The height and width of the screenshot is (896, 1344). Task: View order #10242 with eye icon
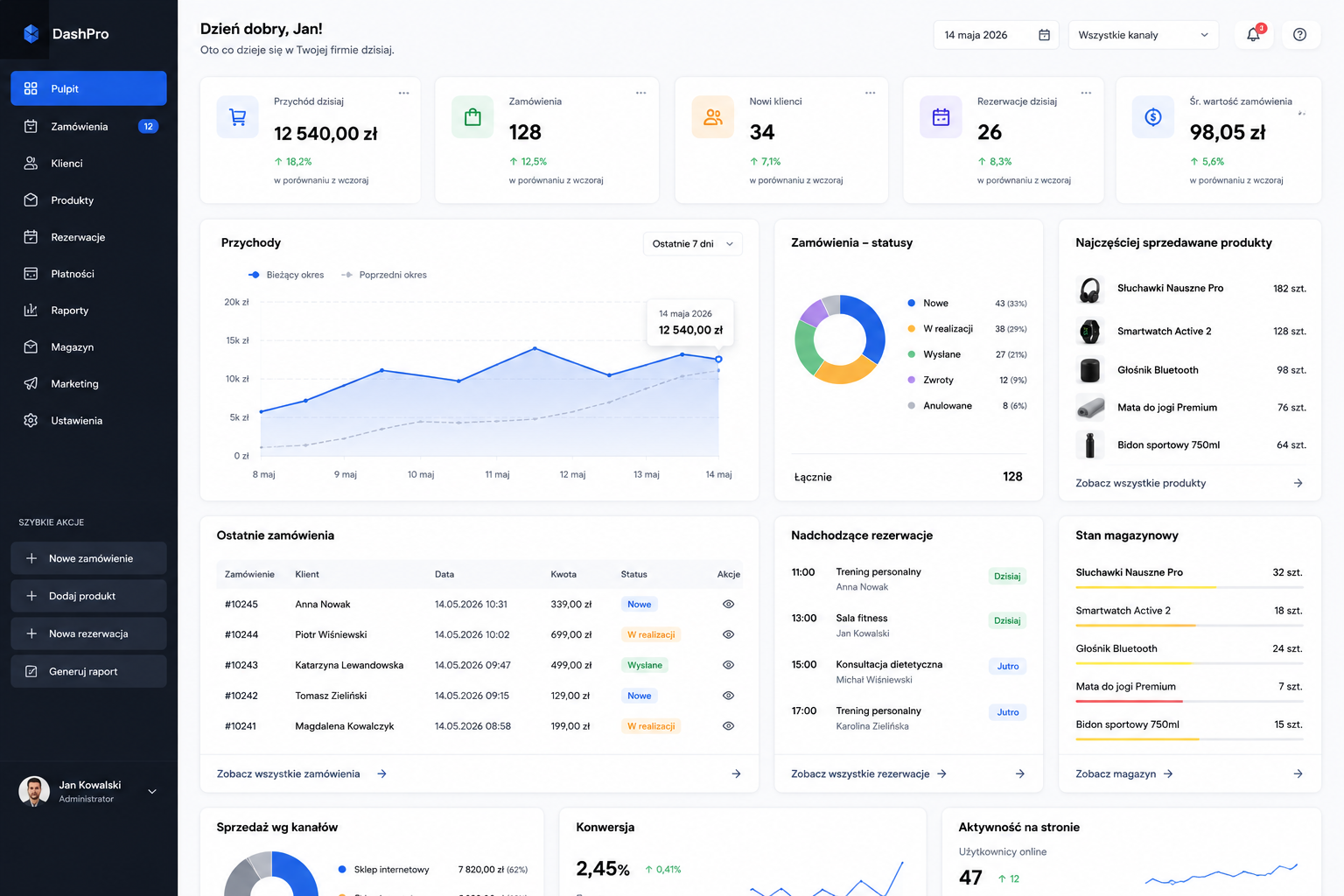pos(728,696)
